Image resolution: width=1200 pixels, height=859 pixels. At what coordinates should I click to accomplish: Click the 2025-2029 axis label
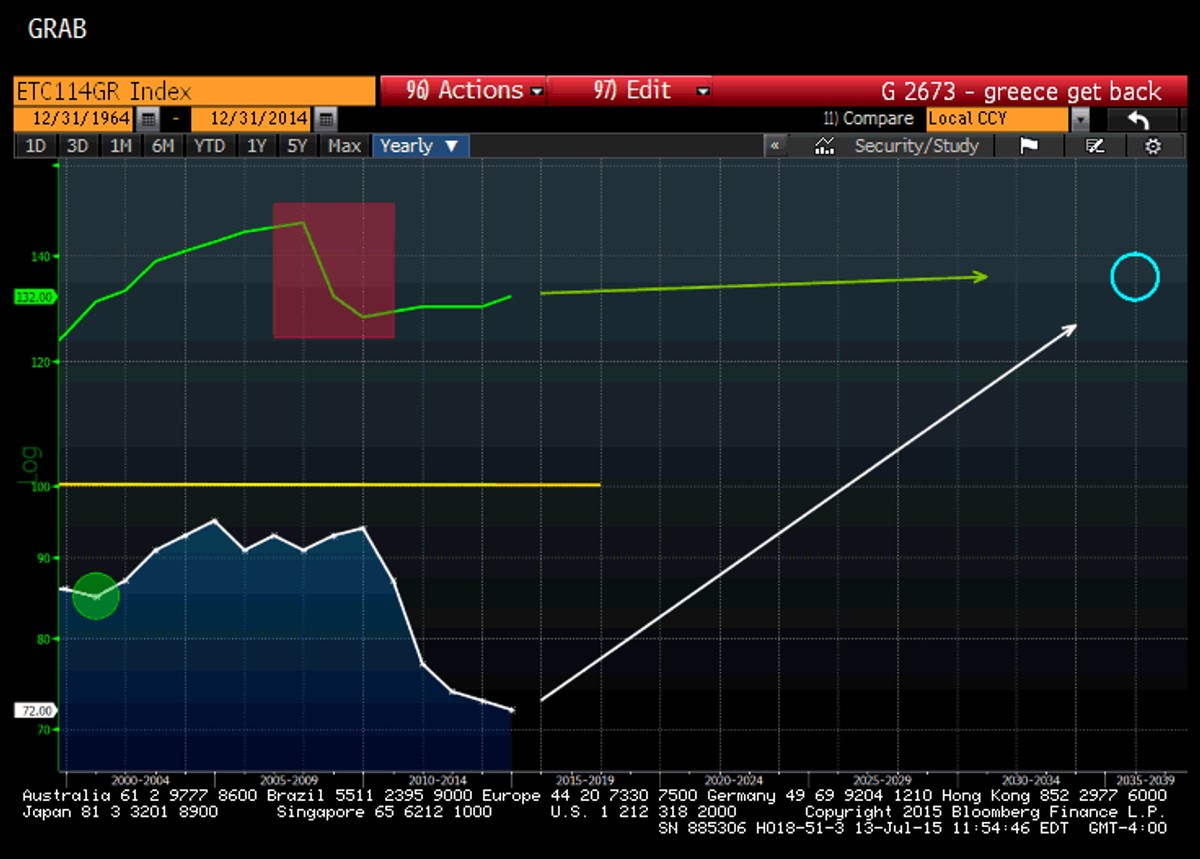pos(884,780)
